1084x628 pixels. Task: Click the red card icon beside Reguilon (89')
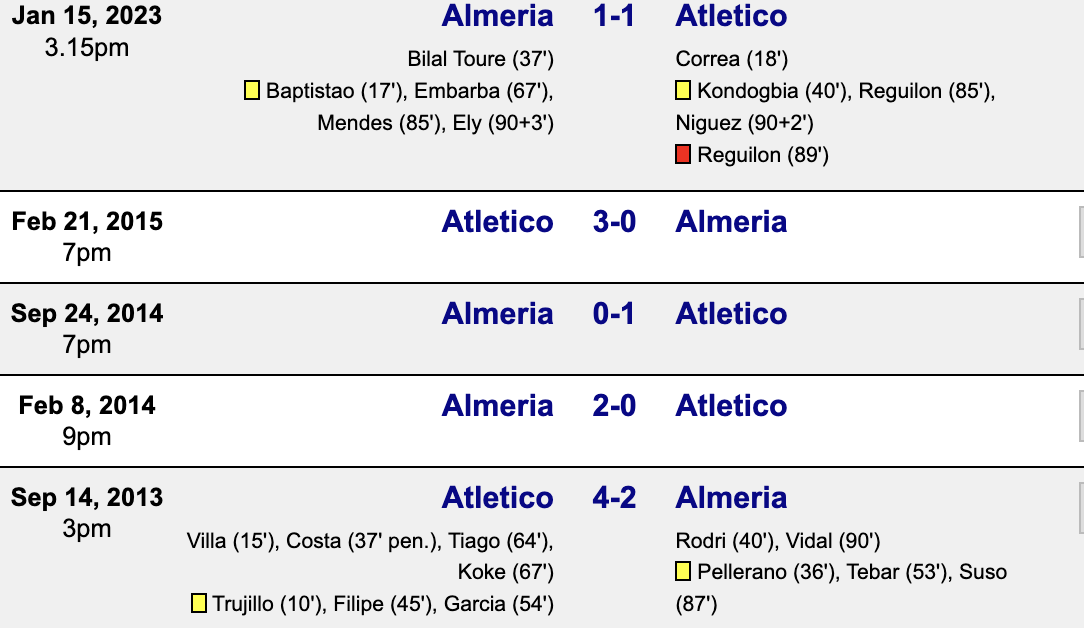[683, 155]
